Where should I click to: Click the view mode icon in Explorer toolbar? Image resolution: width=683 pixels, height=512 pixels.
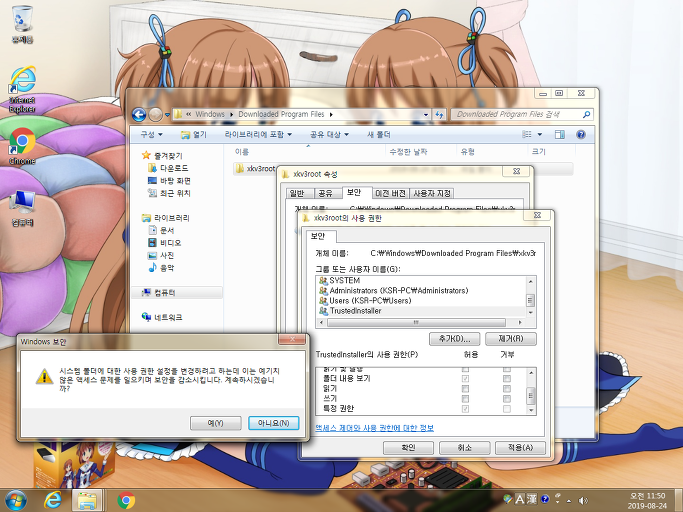(x=527, y=135)
